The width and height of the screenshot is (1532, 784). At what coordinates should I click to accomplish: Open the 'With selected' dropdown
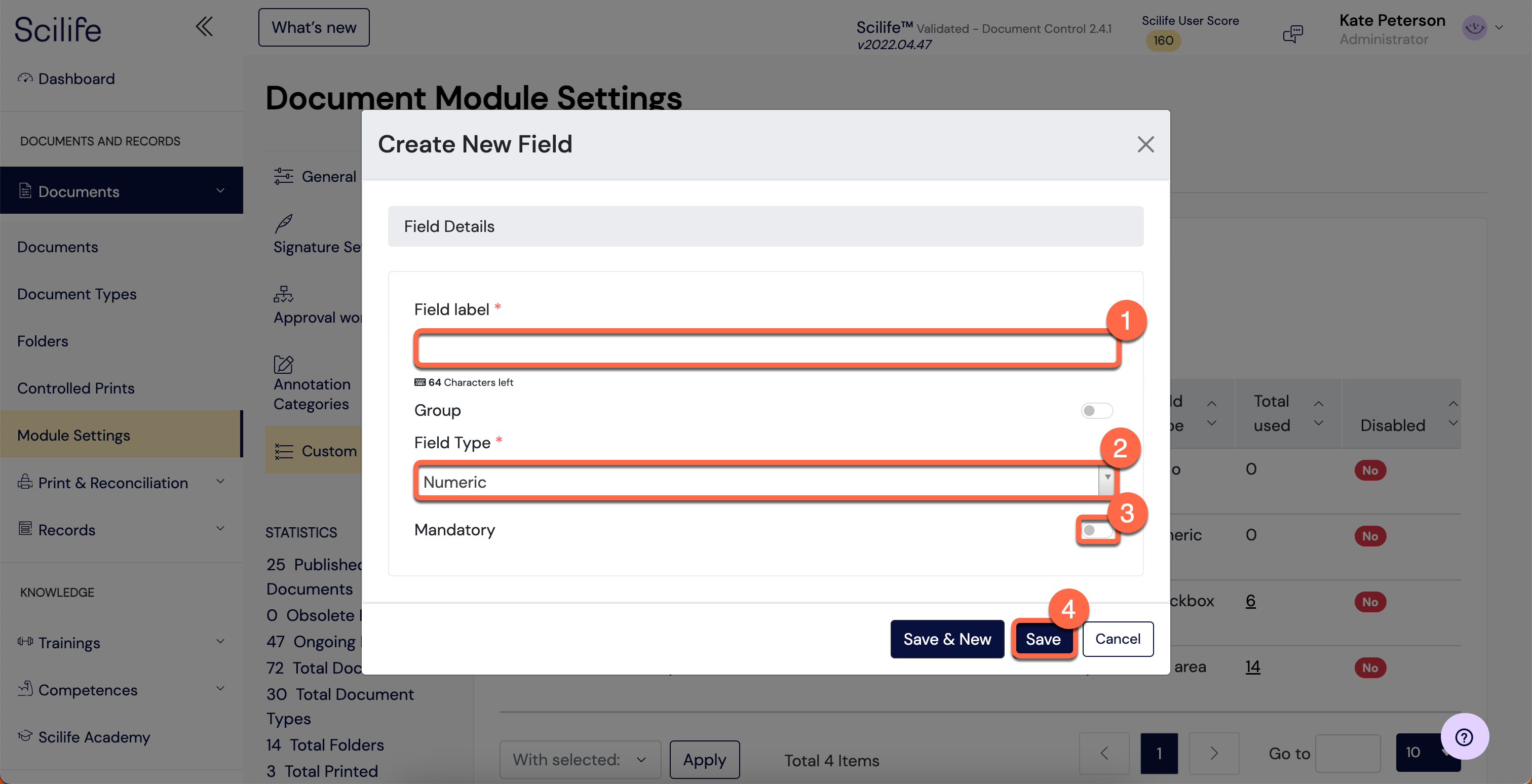click(579, 760)
